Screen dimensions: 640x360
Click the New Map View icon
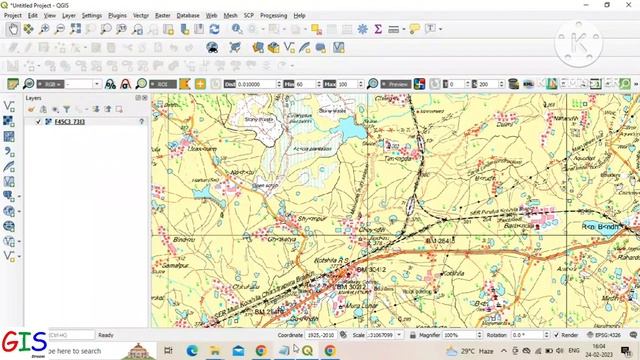[169, 29]
